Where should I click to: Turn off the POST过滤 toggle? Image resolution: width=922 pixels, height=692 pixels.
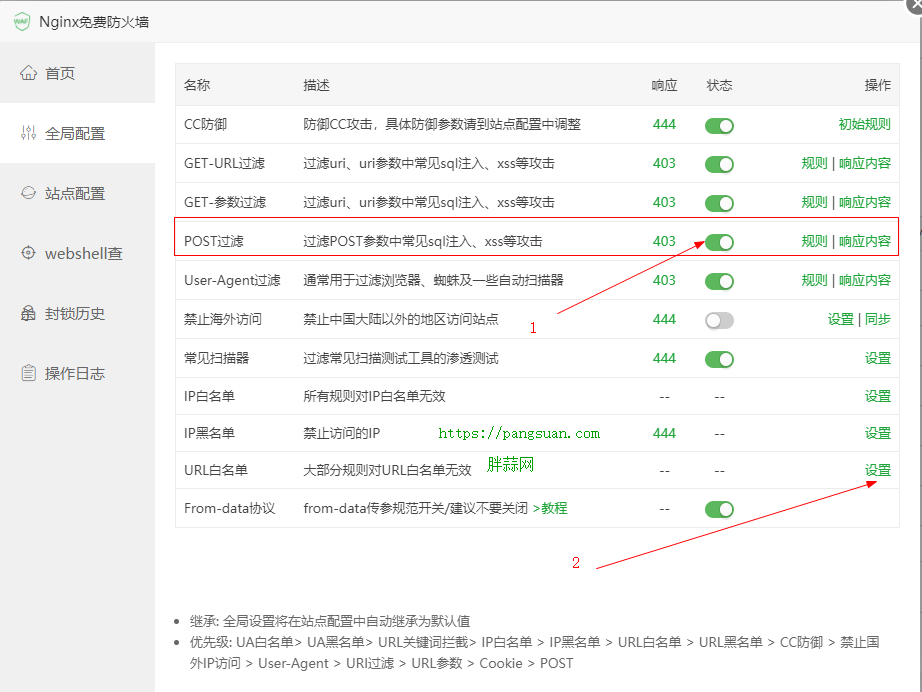(719, 242)
